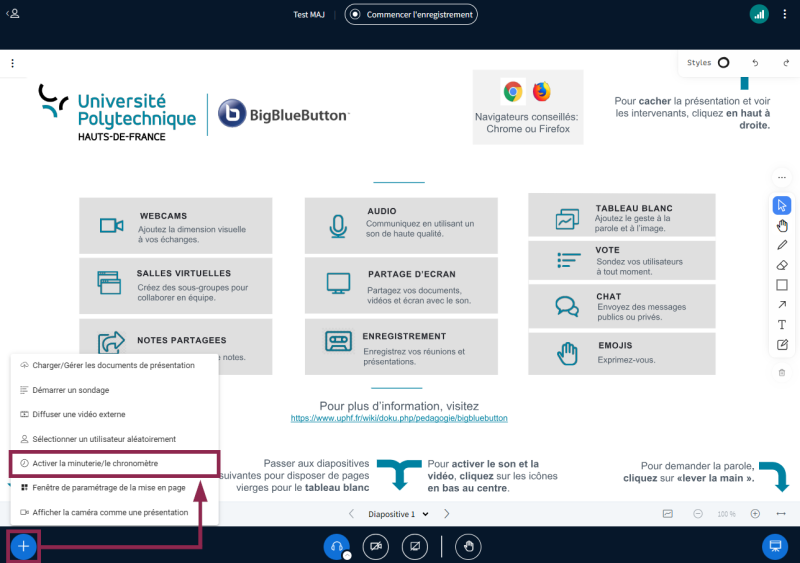Open the uphf.fr wiki link
Image resolution: width=800 pixels, height=563 pixels.
(x=399, y=418)
